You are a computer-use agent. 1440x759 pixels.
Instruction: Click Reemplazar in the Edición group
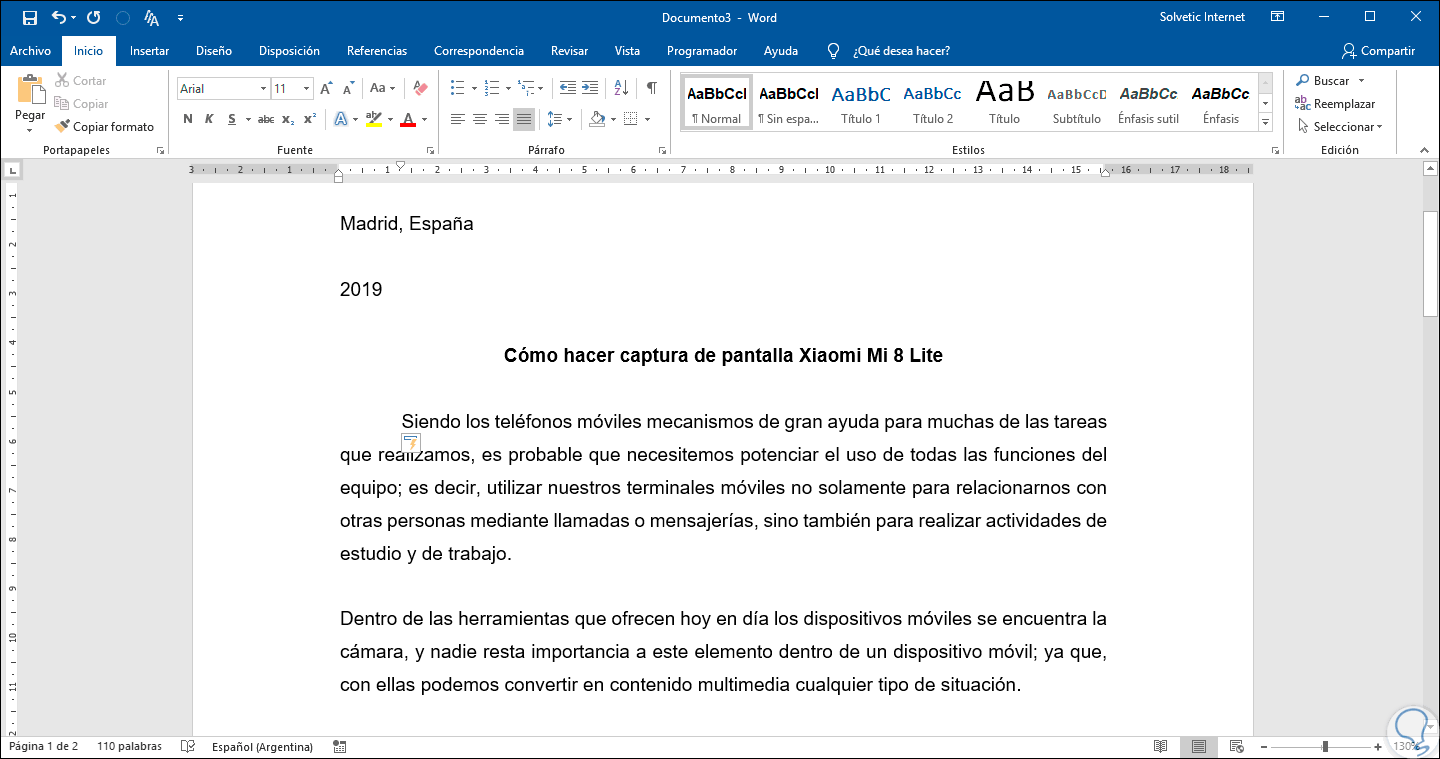1336,104
